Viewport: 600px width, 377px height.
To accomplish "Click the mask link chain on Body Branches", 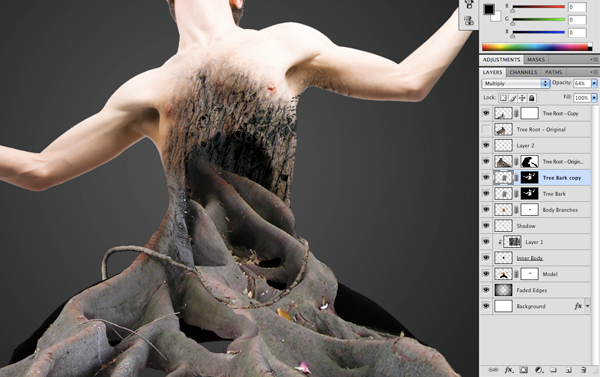I will (516, 210).
